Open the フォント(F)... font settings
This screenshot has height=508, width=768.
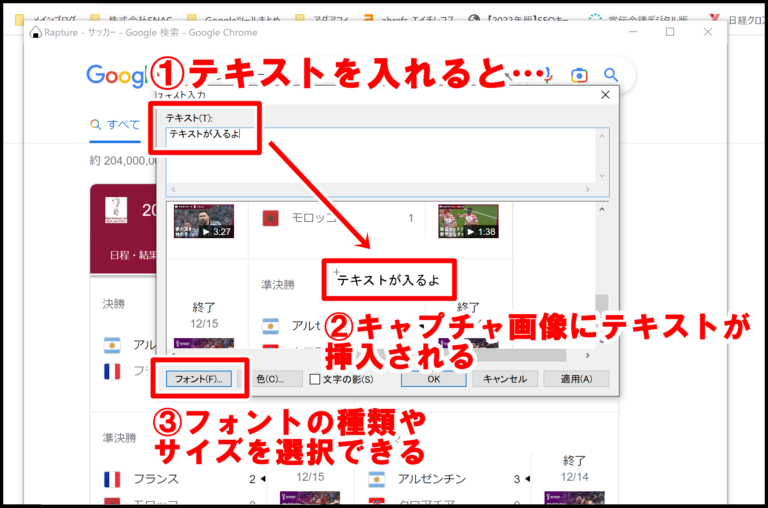(x=199, y=379)
